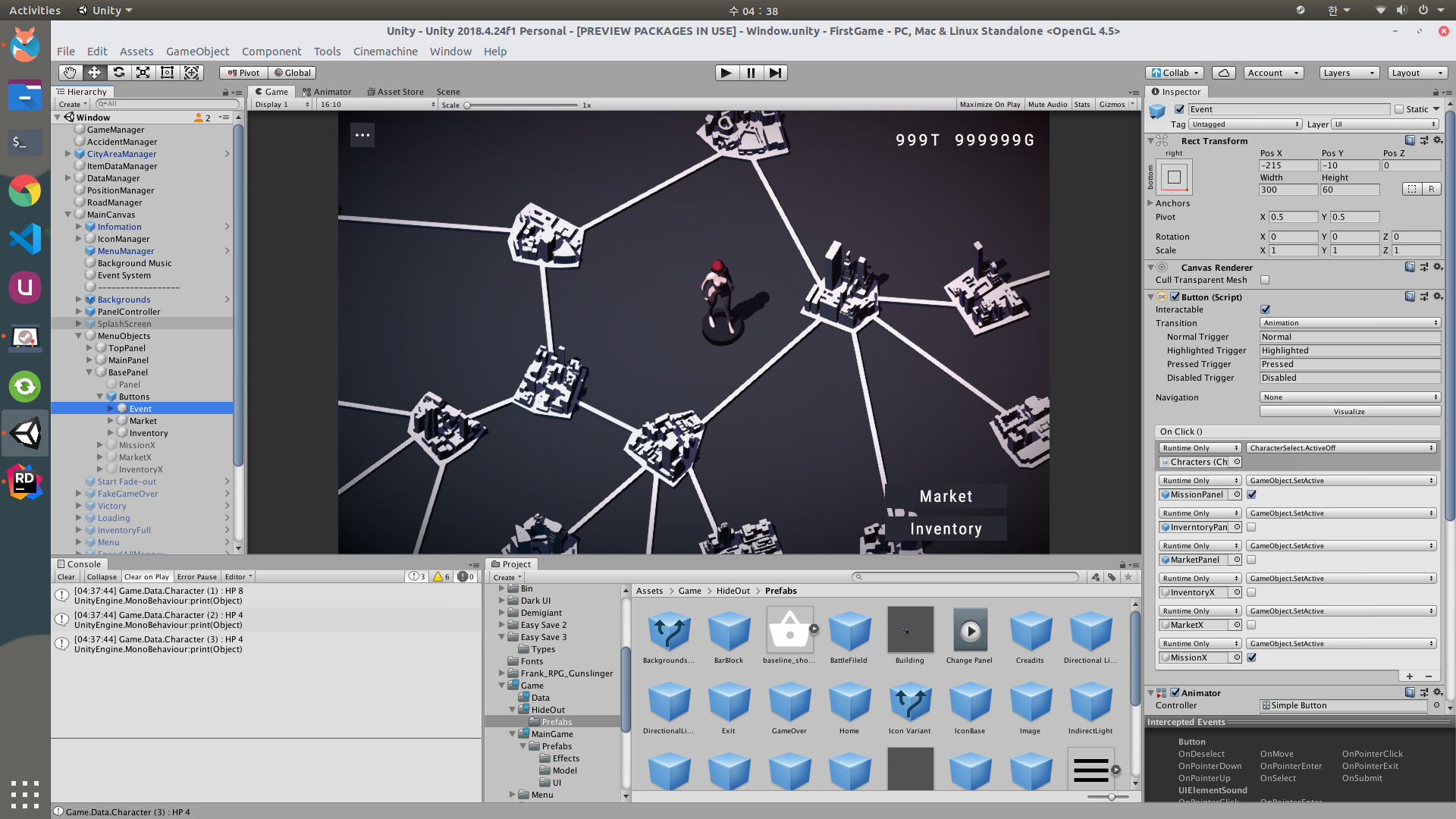This screenshot has width=1456, height=819.
Task: Open Visual Studio Code from dock
Action: point(25,239)
